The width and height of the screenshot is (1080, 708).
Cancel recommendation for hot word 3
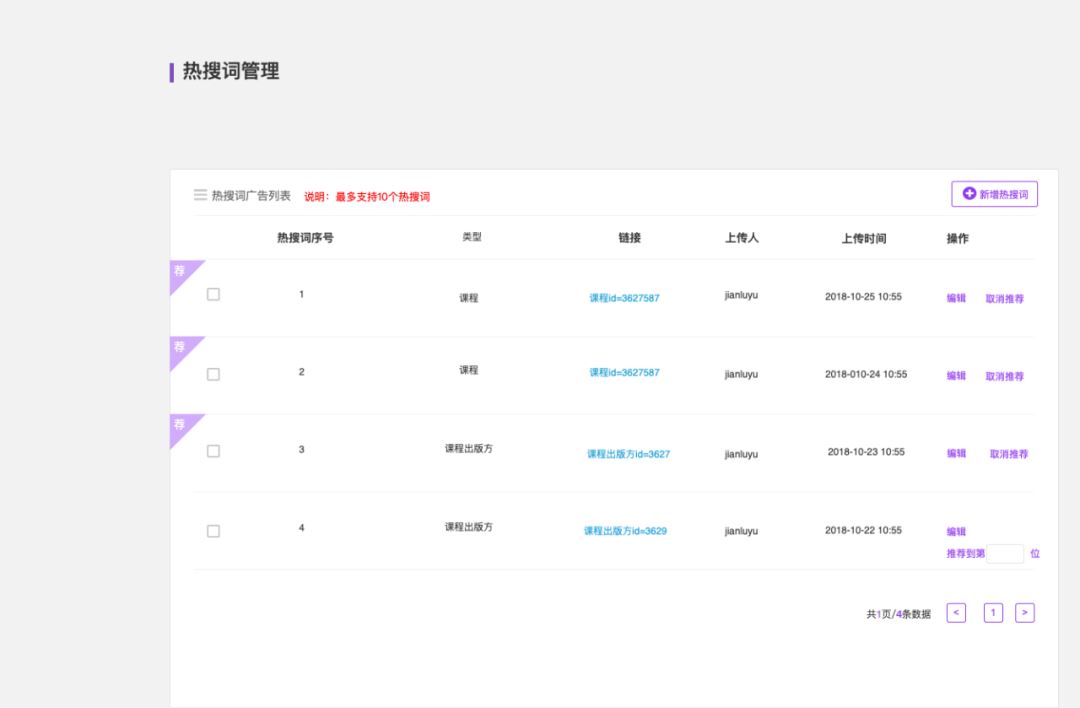[1008, 454]
